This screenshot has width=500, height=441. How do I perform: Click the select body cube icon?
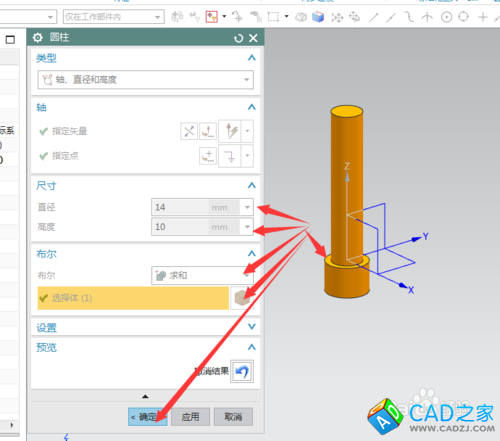click(x=242, y=298)
